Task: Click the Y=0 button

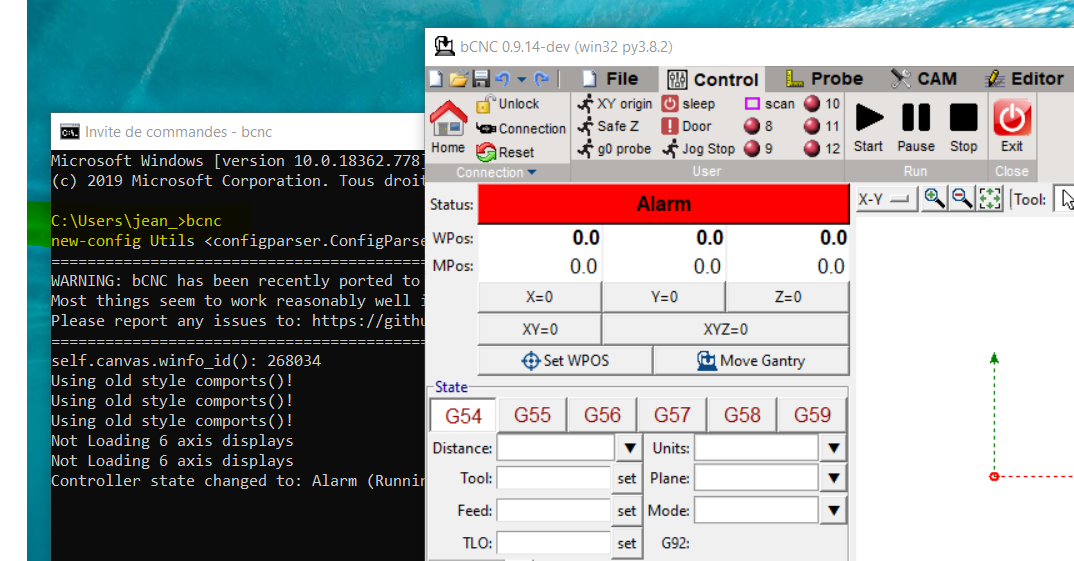Action: [x=664, y=297]
